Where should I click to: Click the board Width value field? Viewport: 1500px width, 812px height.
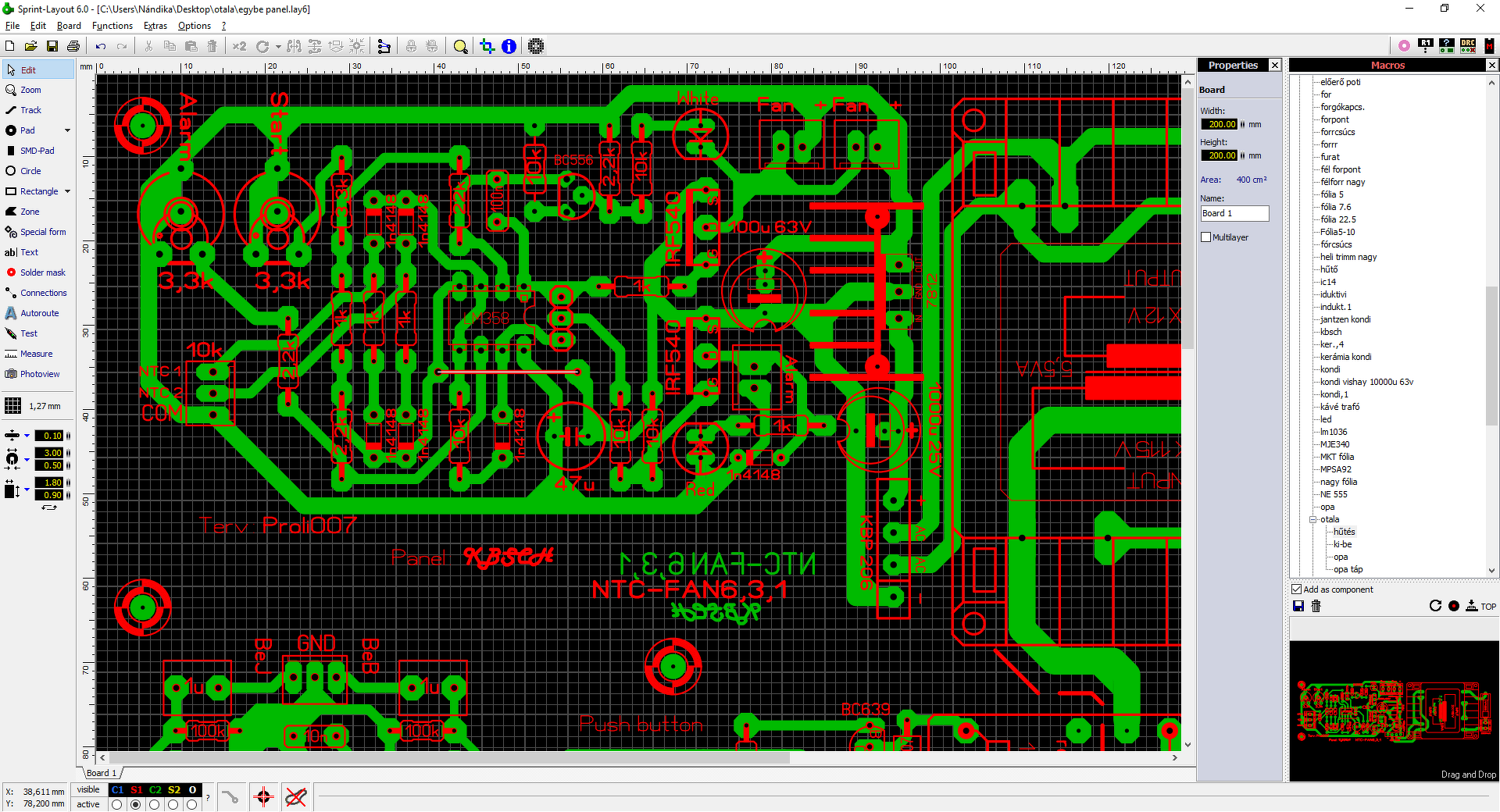[1219, 124]
